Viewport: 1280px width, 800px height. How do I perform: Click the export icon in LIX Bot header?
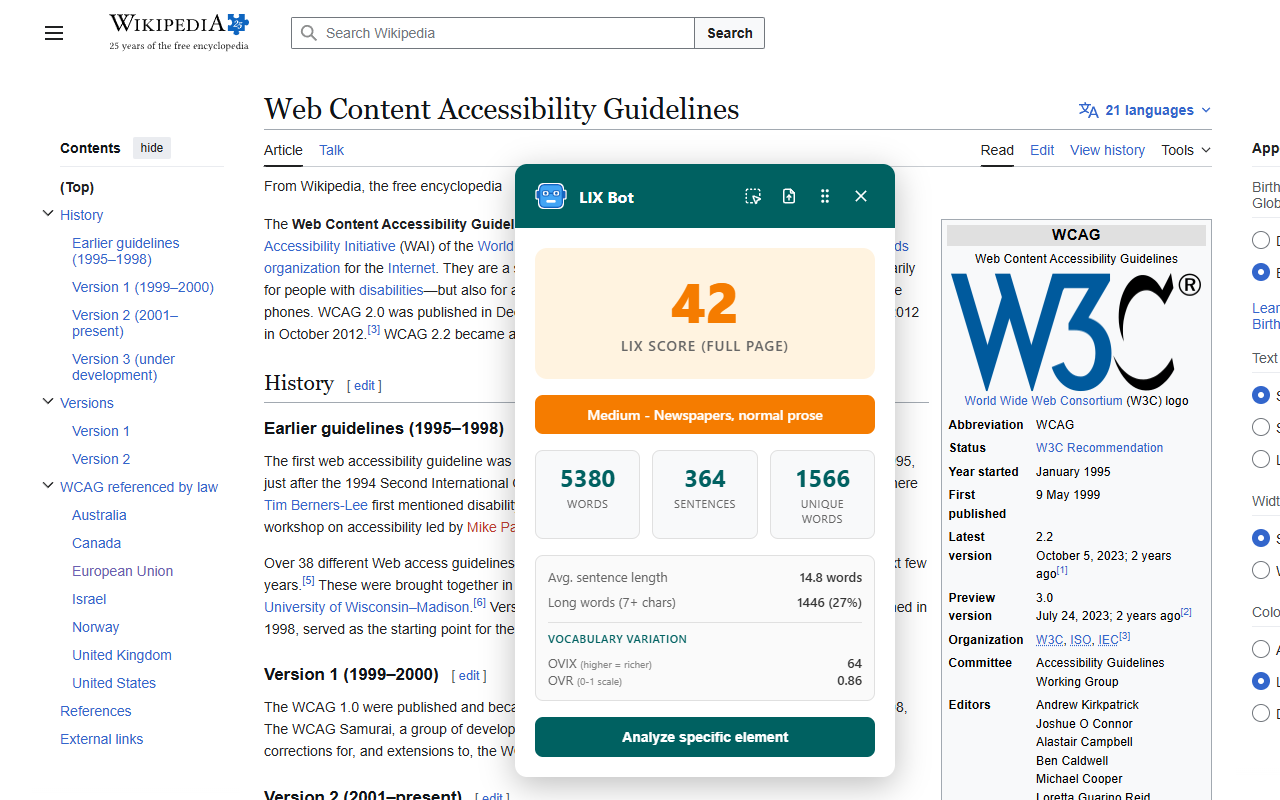pos(789,196)
